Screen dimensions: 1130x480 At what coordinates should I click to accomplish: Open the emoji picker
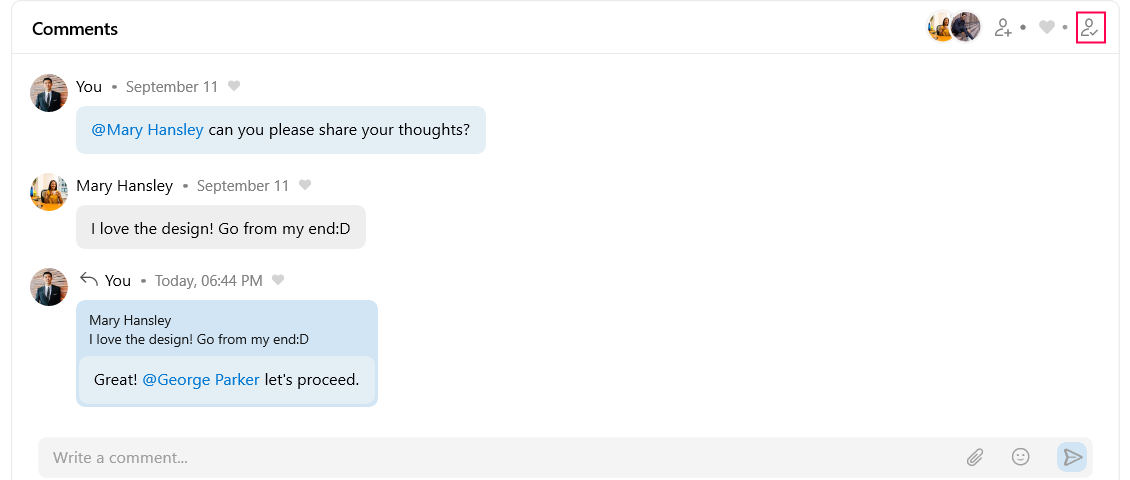(1020, 457)
